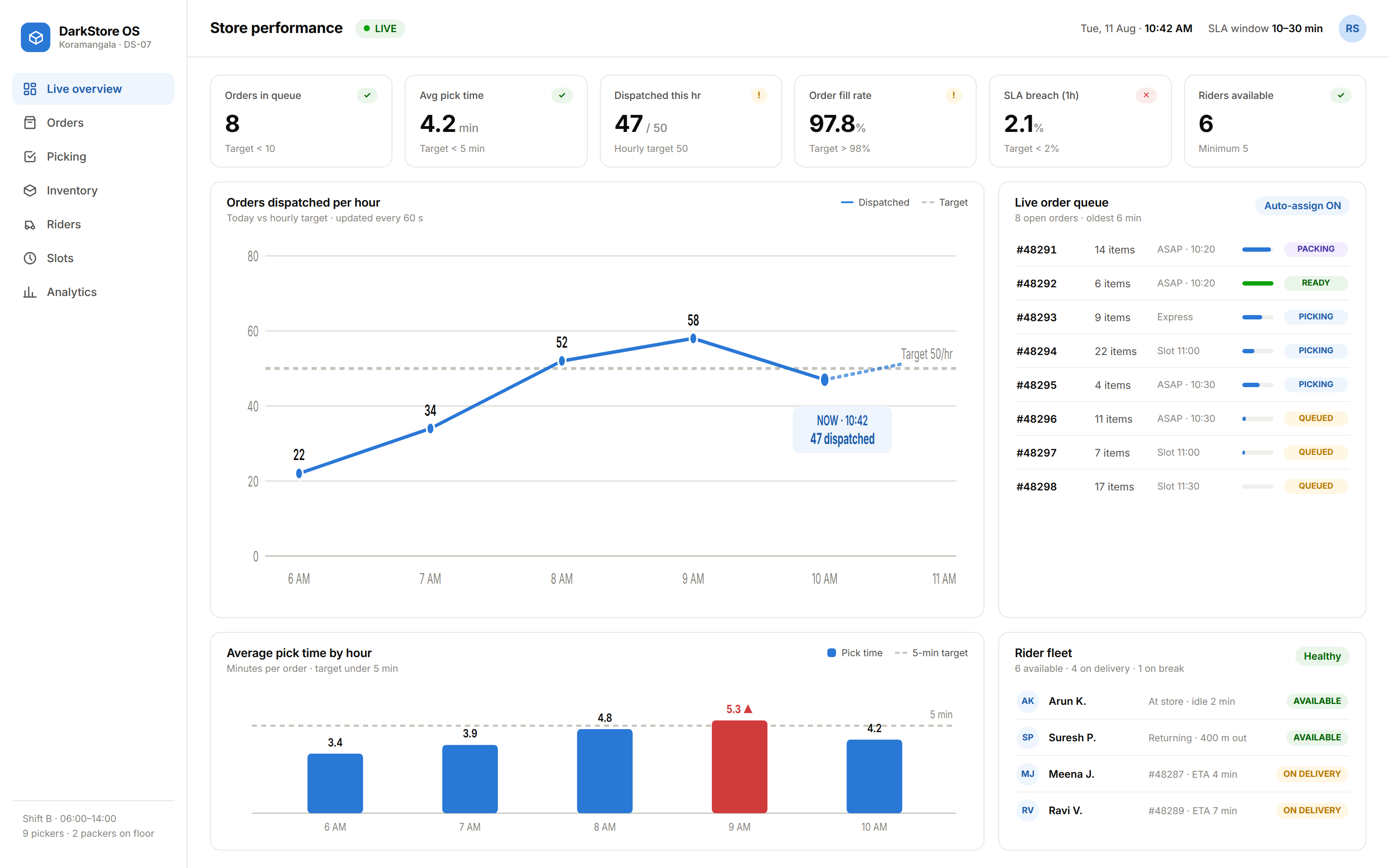This screenshot has width=1389, height=868.
Task: Click ON DELIVERY badge for Meena J.
Action: [x=1311, y=774]
